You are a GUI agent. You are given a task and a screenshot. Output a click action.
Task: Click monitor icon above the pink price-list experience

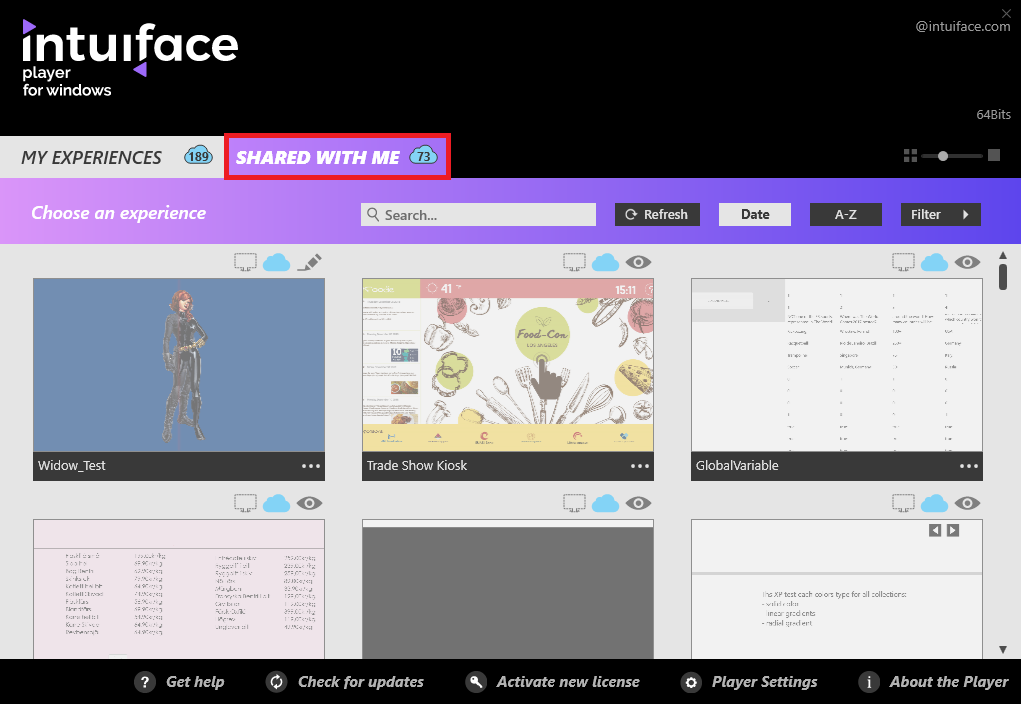(x=245, y=503)
